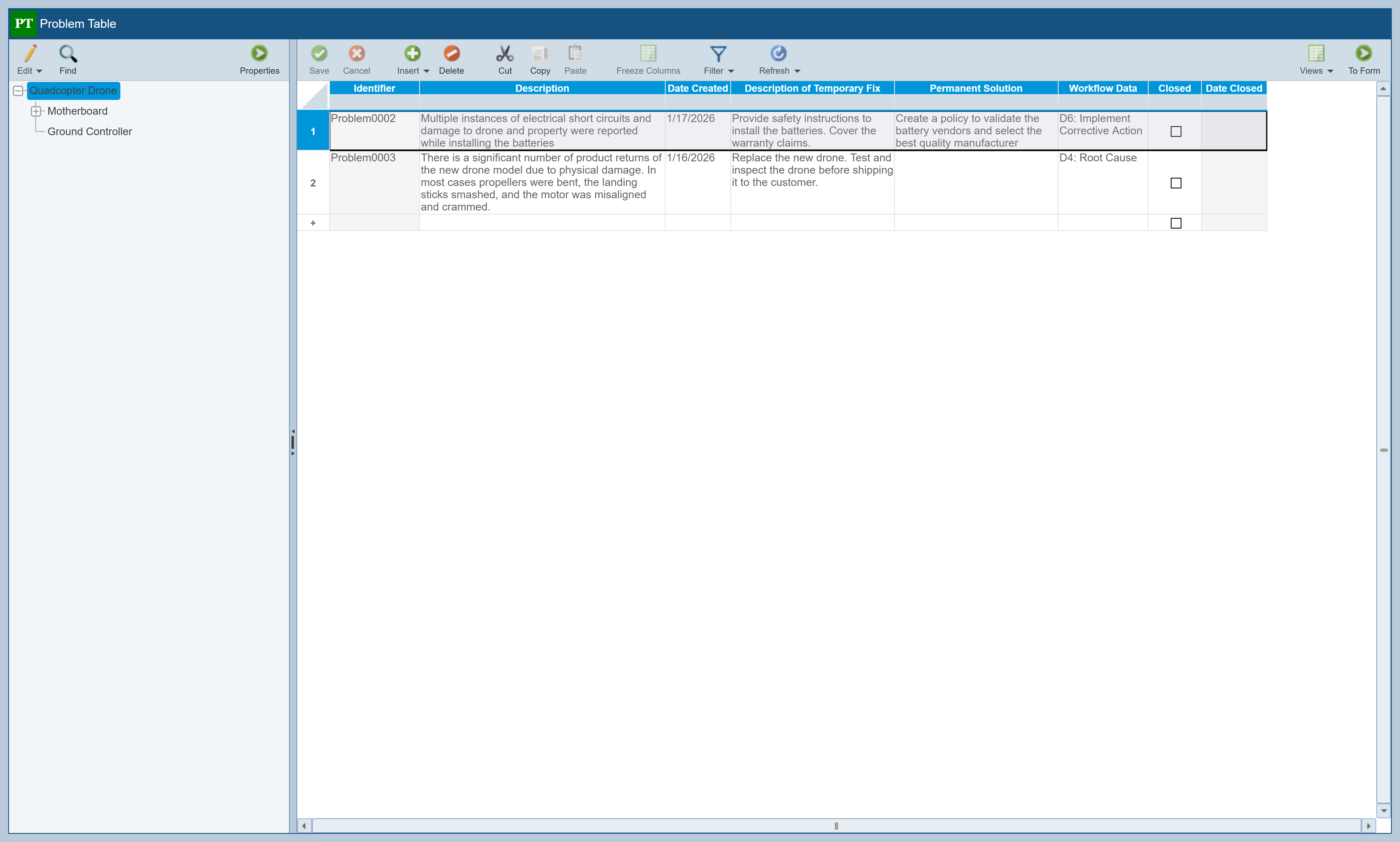This screenshot has width=1400, height=842.
Task: Click the To Form icon
Action: click(x=1363, y=54)
